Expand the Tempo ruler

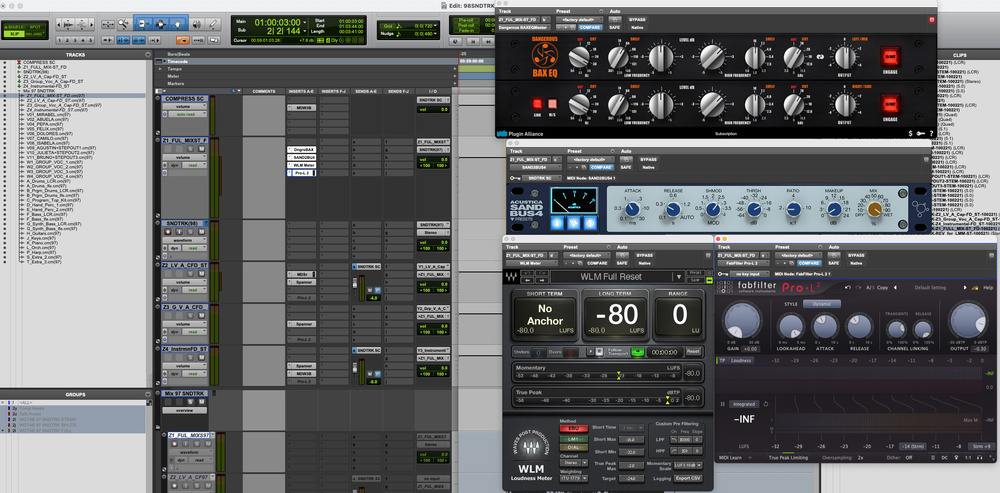159,68
